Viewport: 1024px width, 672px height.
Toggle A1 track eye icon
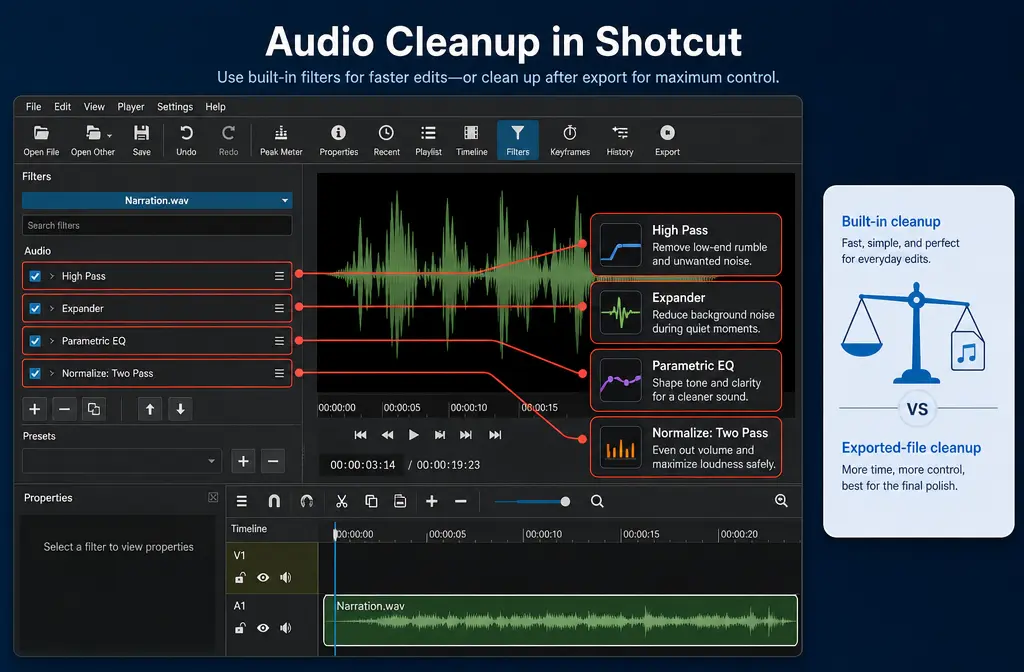pos(263,628)
